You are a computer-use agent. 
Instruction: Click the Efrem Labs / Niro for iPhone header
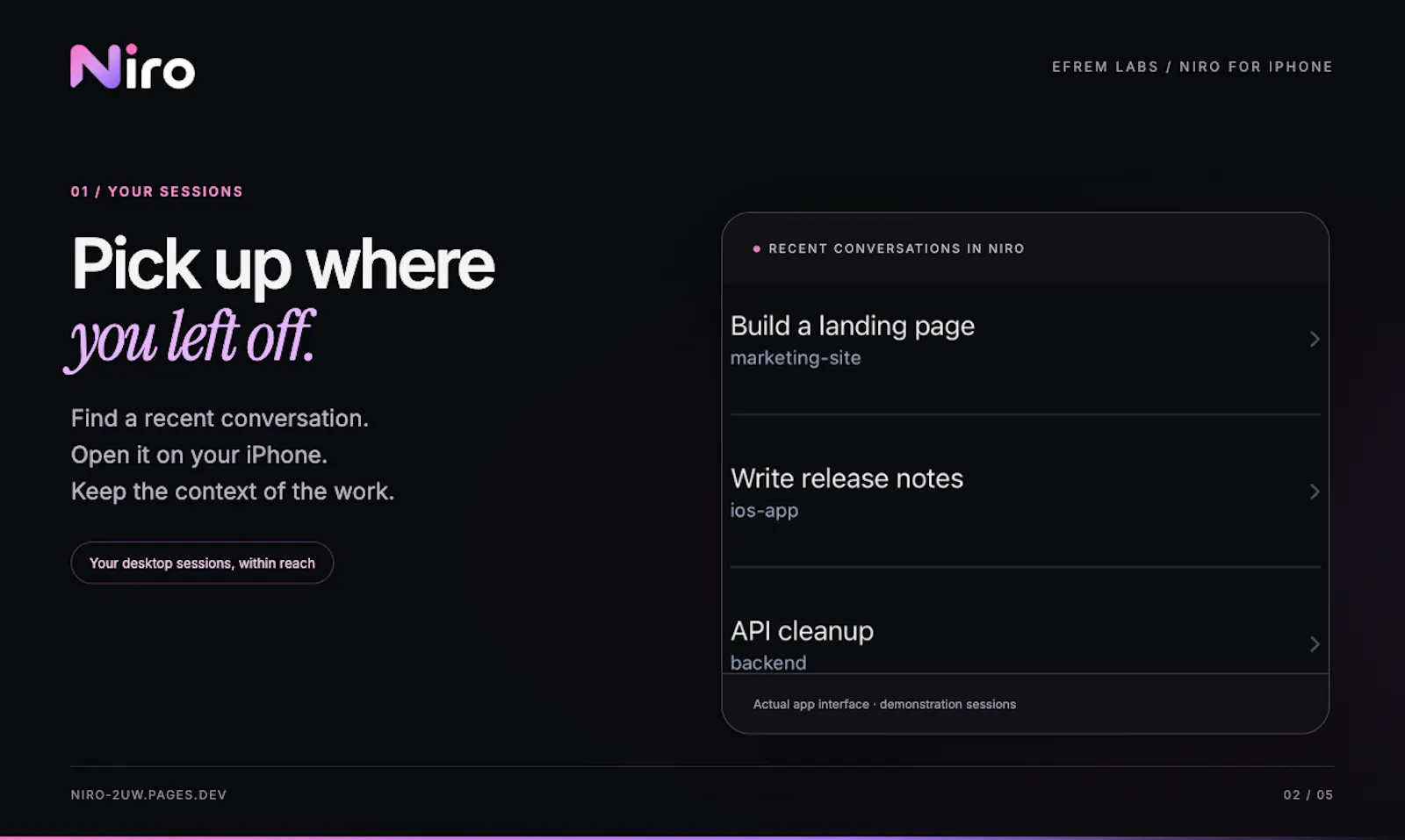1192,67
